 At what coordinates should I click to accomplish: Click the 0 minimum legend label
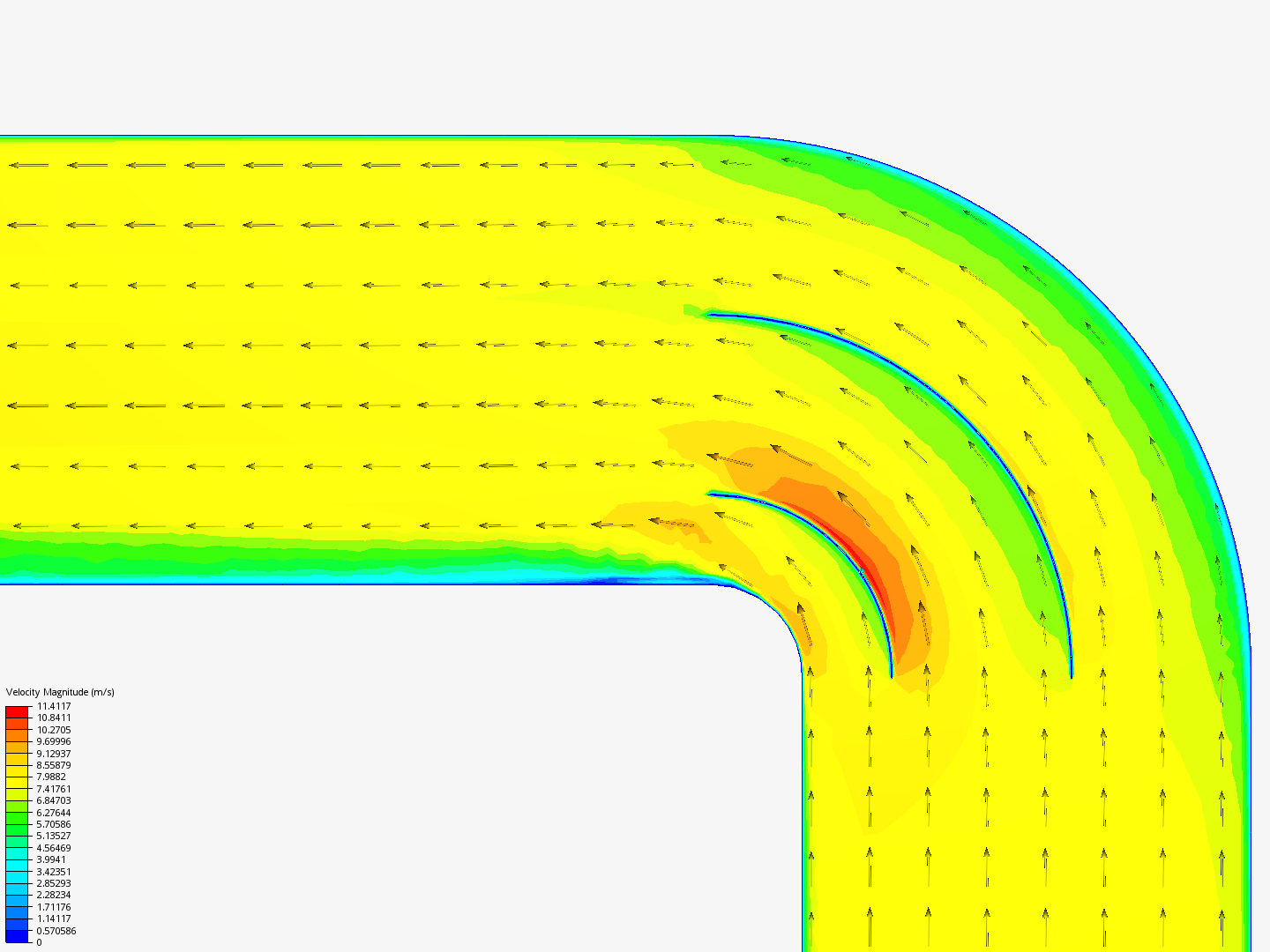pyautogui.click(x=39, y=942)
